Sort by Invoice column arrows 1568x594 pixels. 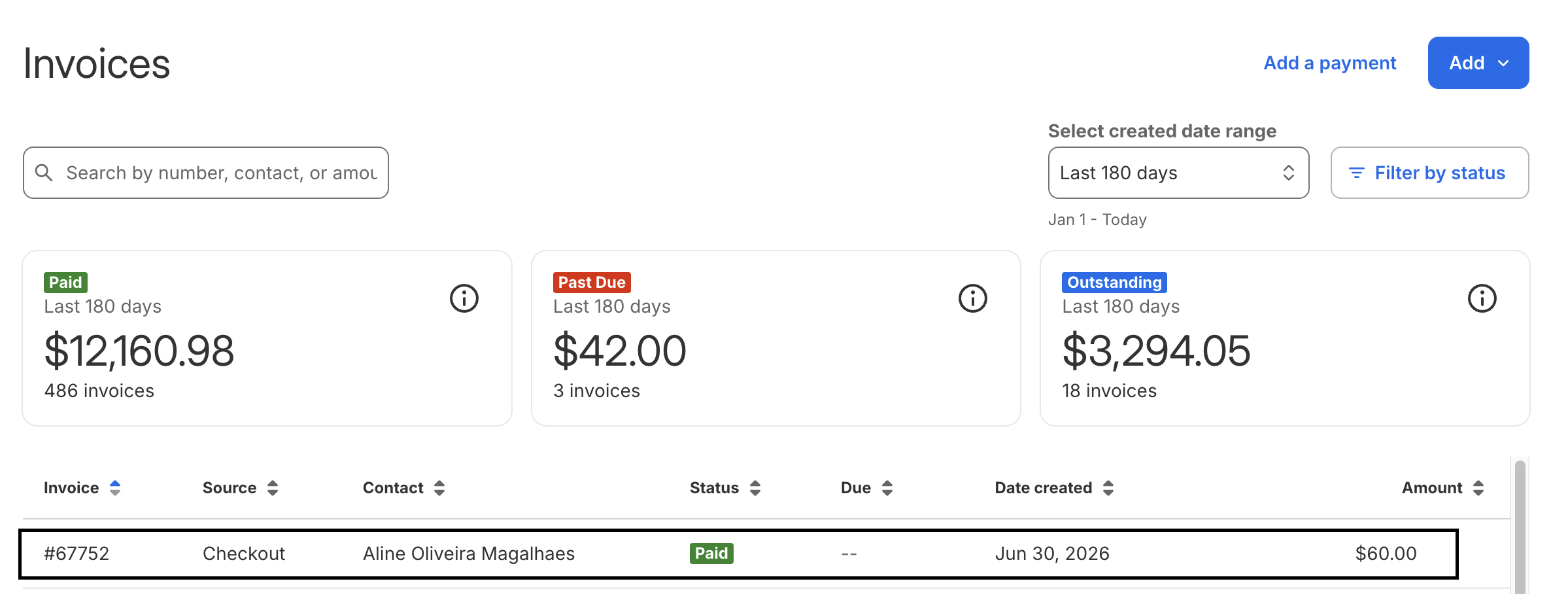tap(115, 488)
